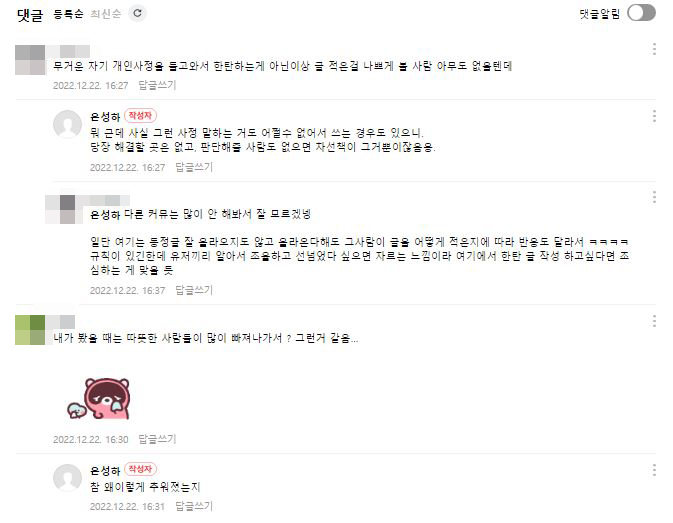This screenshot has height=523, width=673.
Task: Sort comments by 최신순
Action: tap(106, 14)
